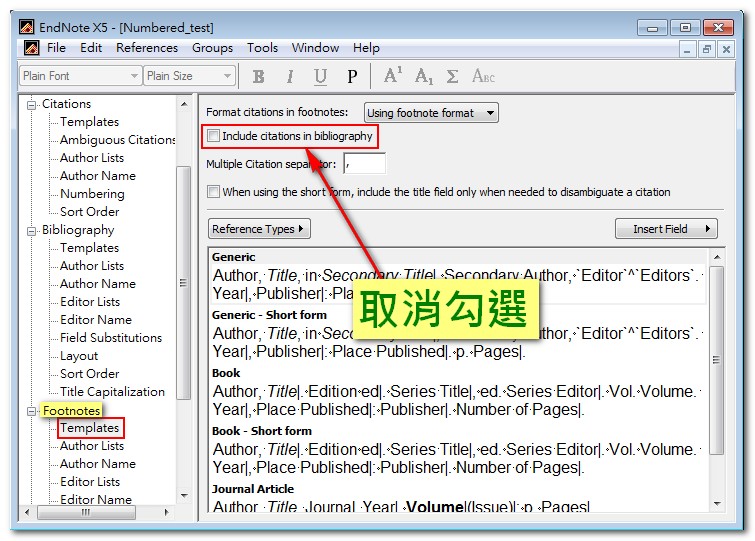Click the document icon beside File menu

[x=31, y=48]
